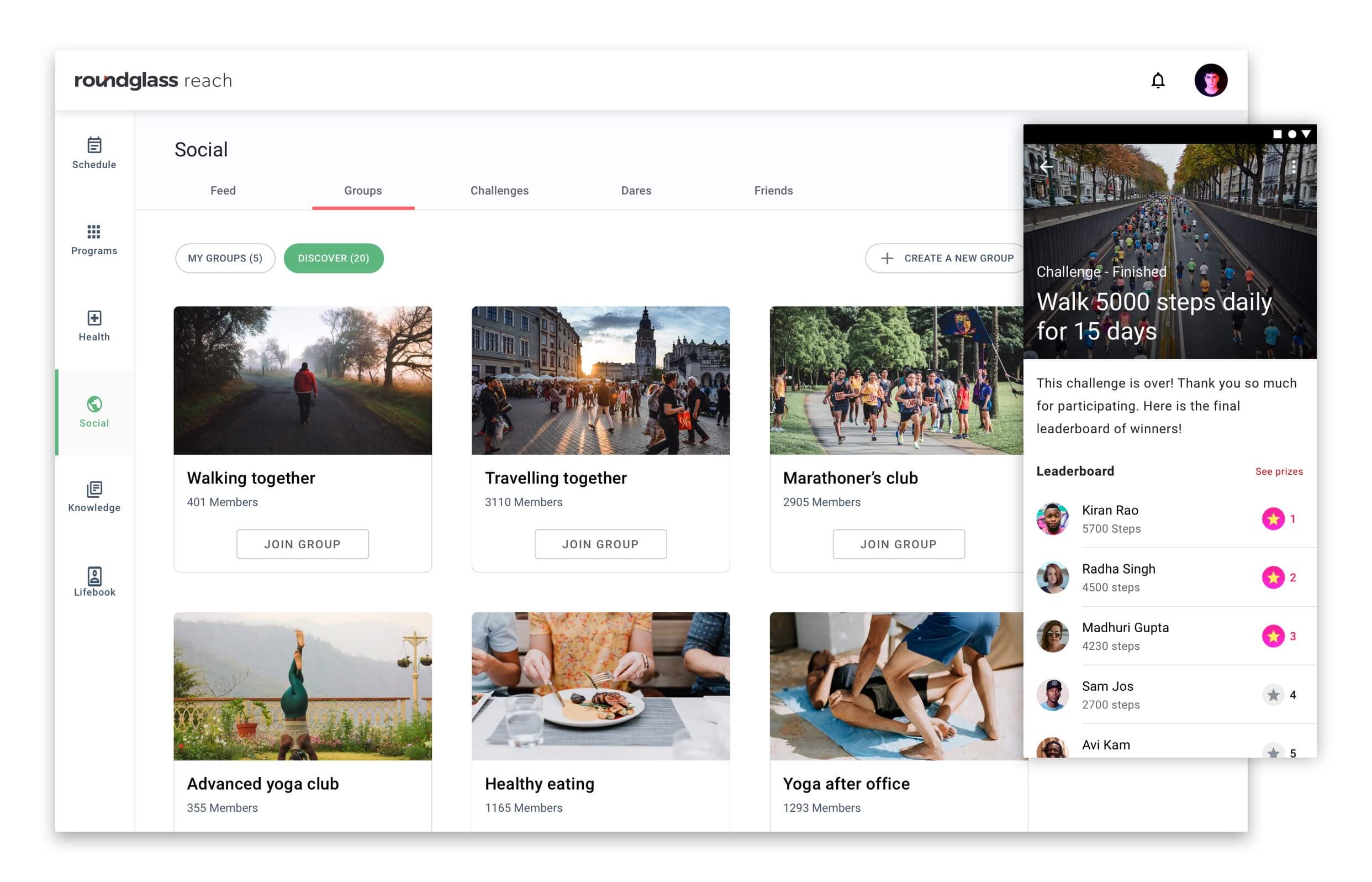Image resolution: width=1372 pixels, height=882 pixels.
Task: Open the Programs grid icon
Action: tap(94, 232)
